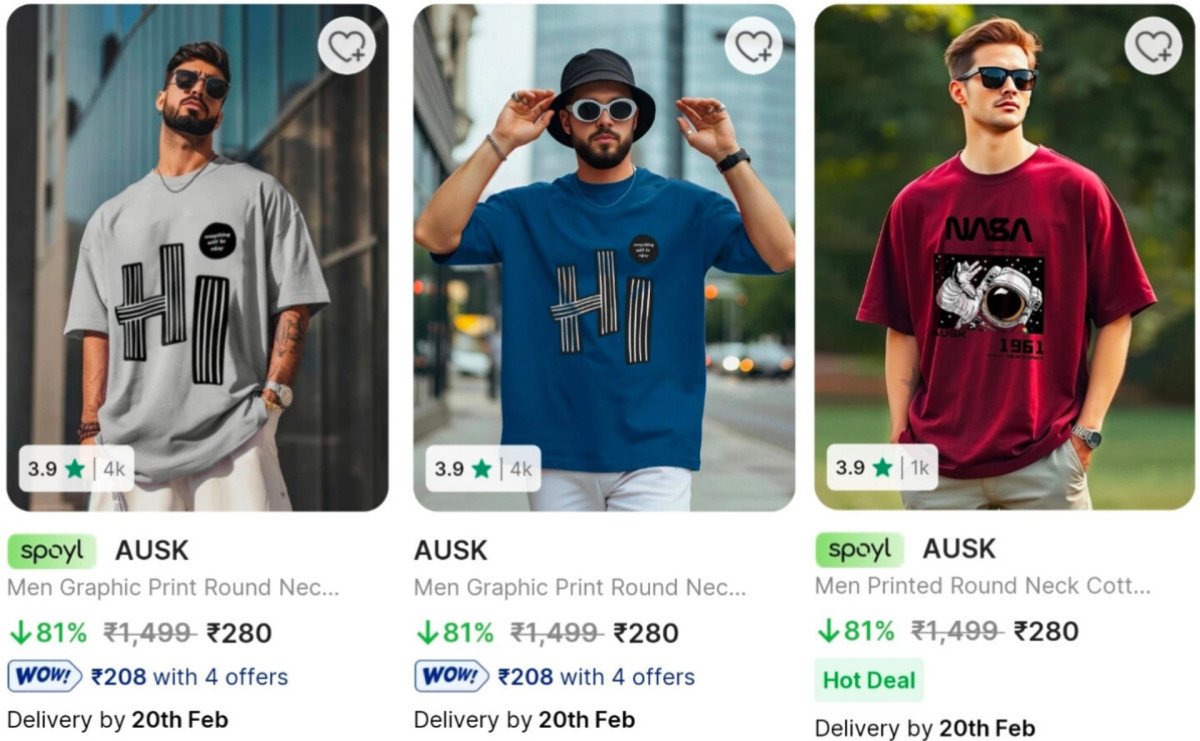Screen dimensions: 1200x741
Task: Click ₹280 price of NASA t-shirt
Action: coord(1046,632)
